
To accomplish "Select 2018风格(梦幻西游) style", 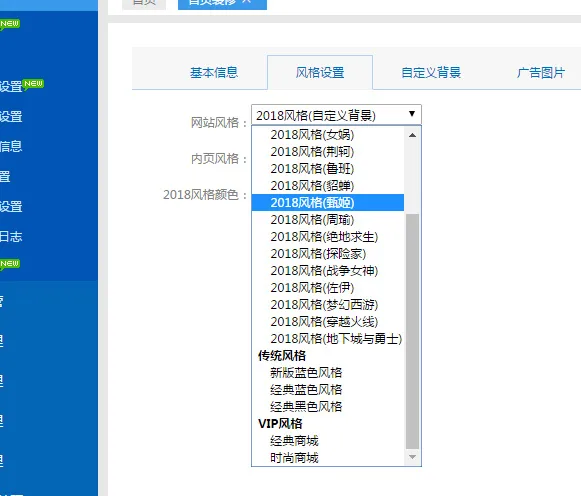I will click(328, 305).
